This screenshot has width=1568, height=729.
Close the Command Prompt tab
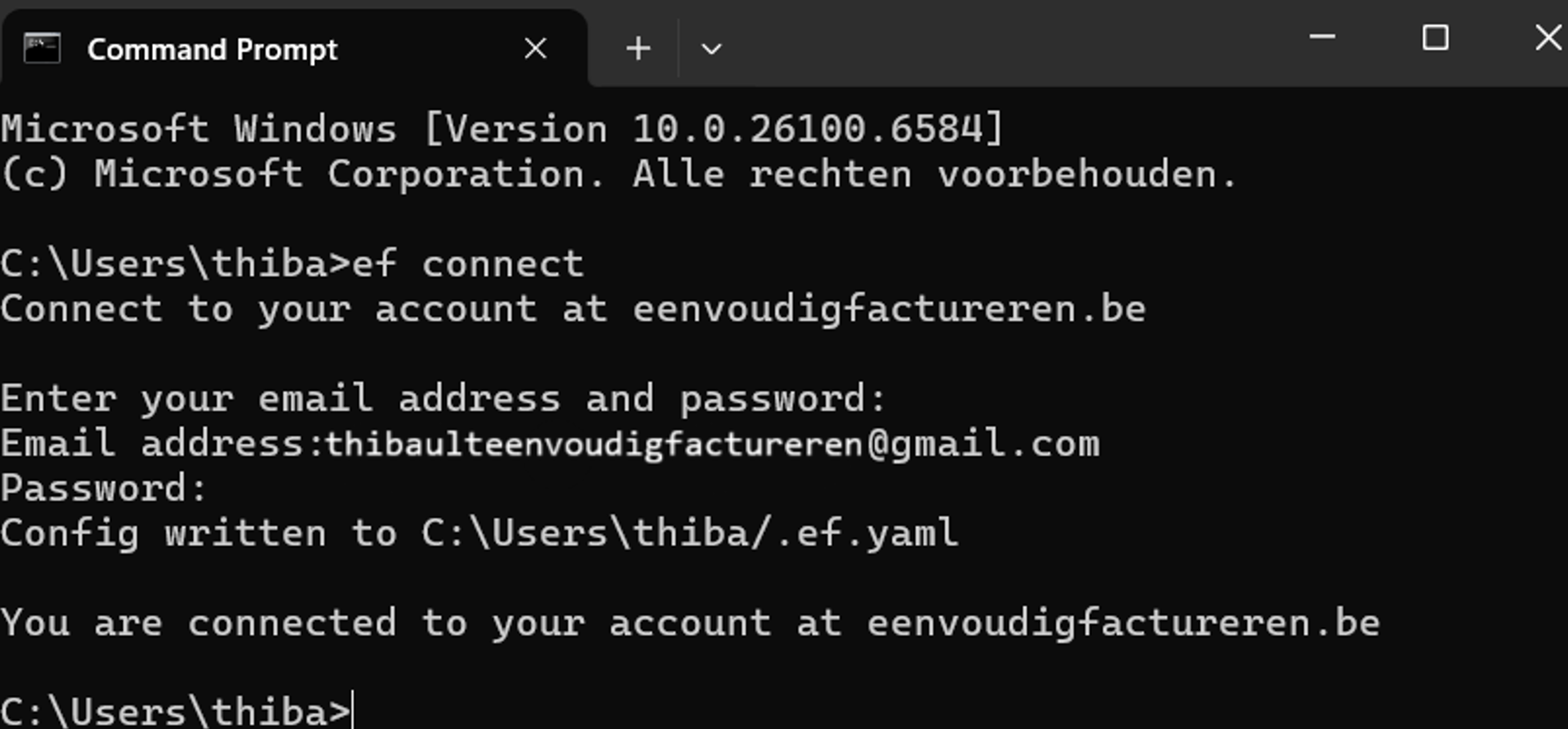(x=535, y=48)
